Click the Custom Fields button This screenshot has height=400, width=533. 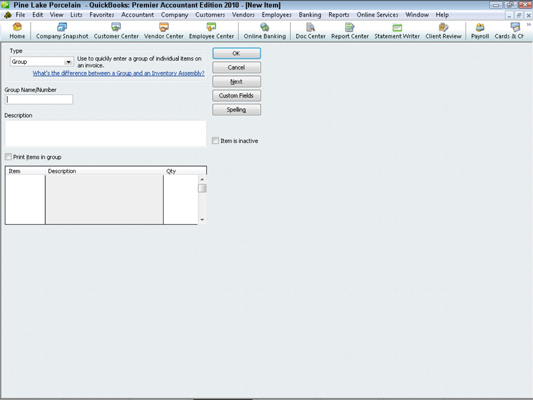click(236, 95)
